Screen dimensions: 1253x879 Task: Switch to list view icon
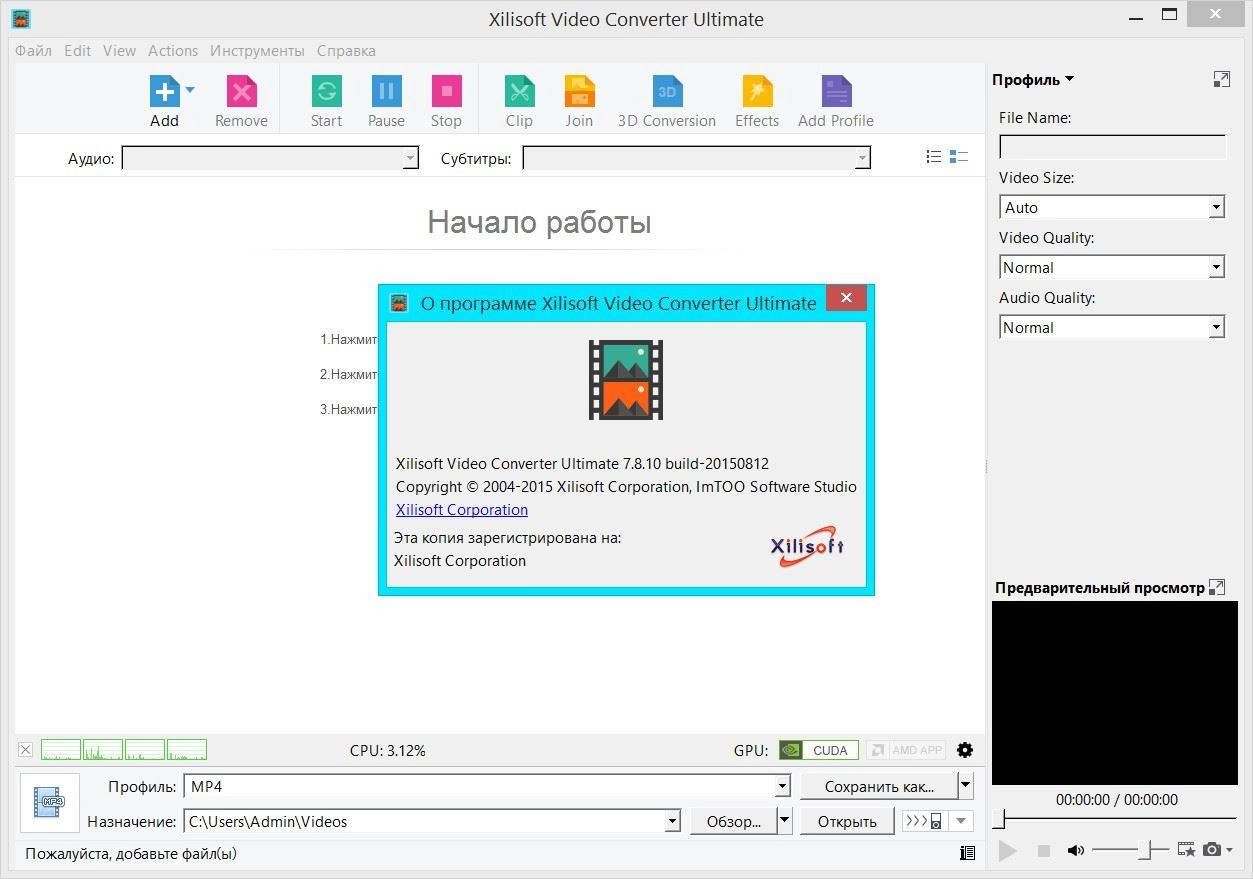[x=934, y=157]
